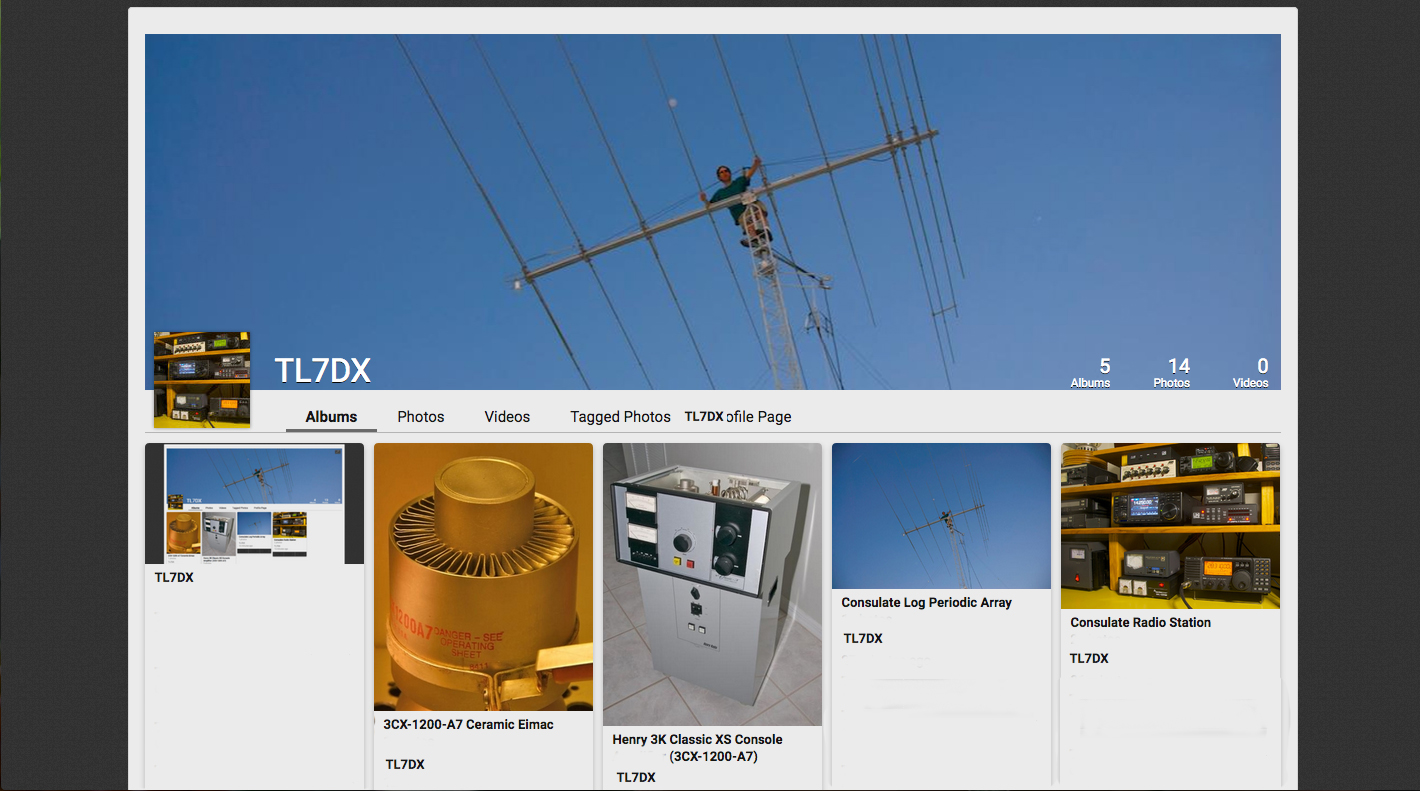Image resolution: width=1420 pixels, height=791 pixels.
Task: Open the Henry 3K console album thumbnail
Action: point(712,584)
